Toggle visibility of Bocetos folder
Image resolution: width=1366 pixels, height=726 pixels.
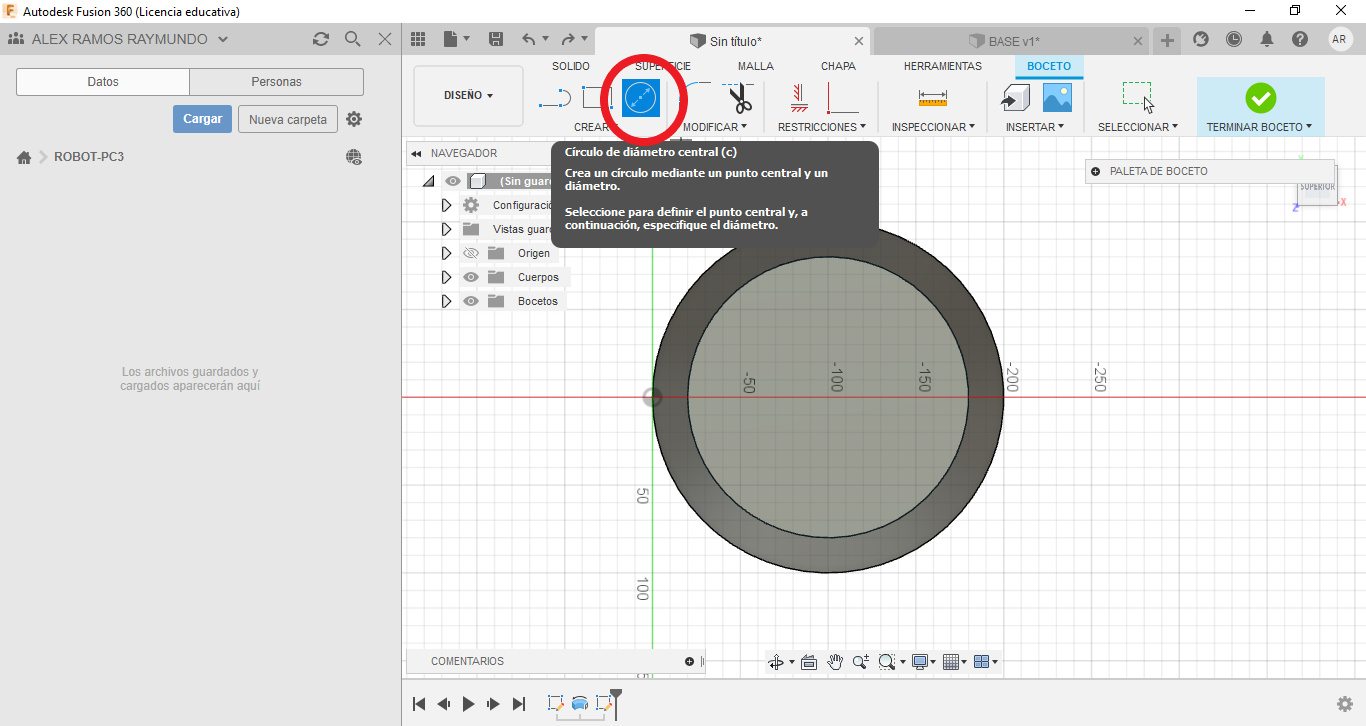[471, 301]
